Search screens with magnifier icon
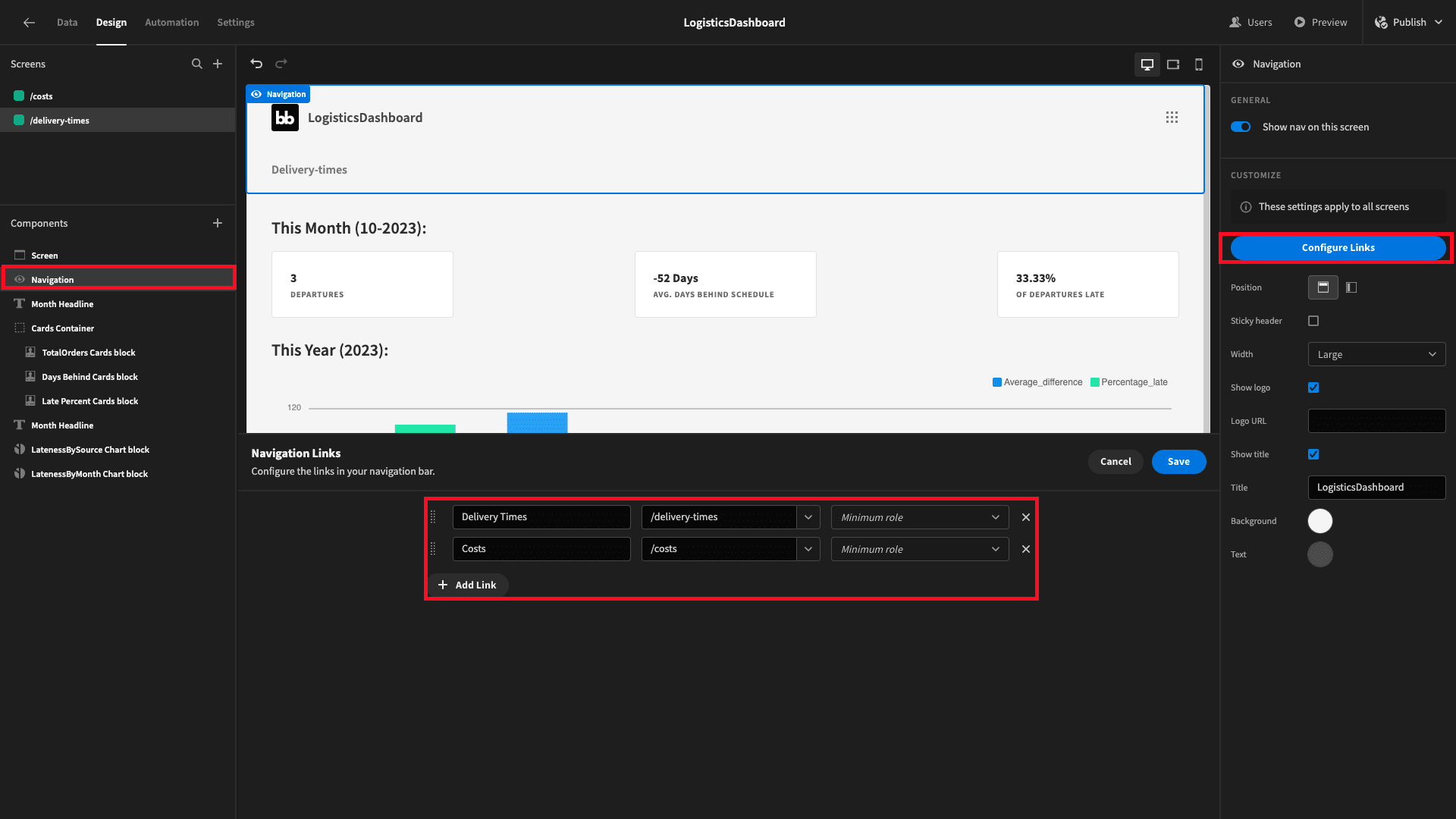 click(197, 64)
